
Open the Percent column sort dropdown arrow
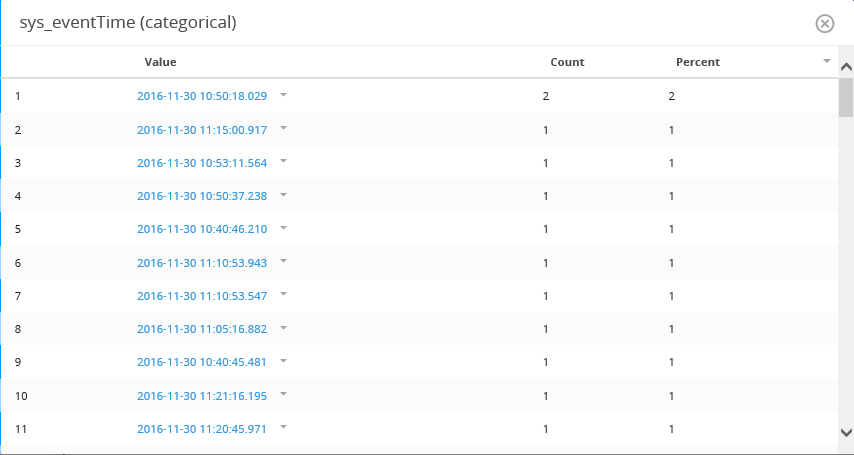[827, 61]
